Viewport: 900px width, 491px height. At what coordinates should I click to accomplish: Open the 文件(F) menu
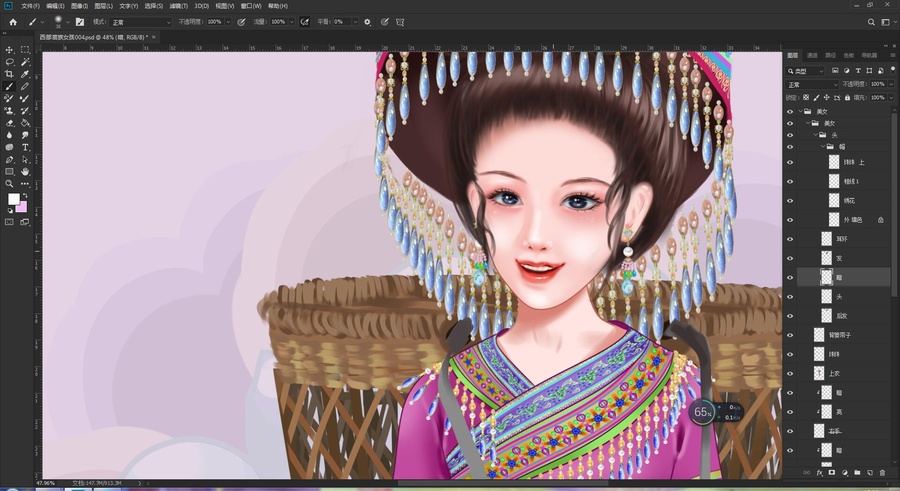click(x=30, y=6)
